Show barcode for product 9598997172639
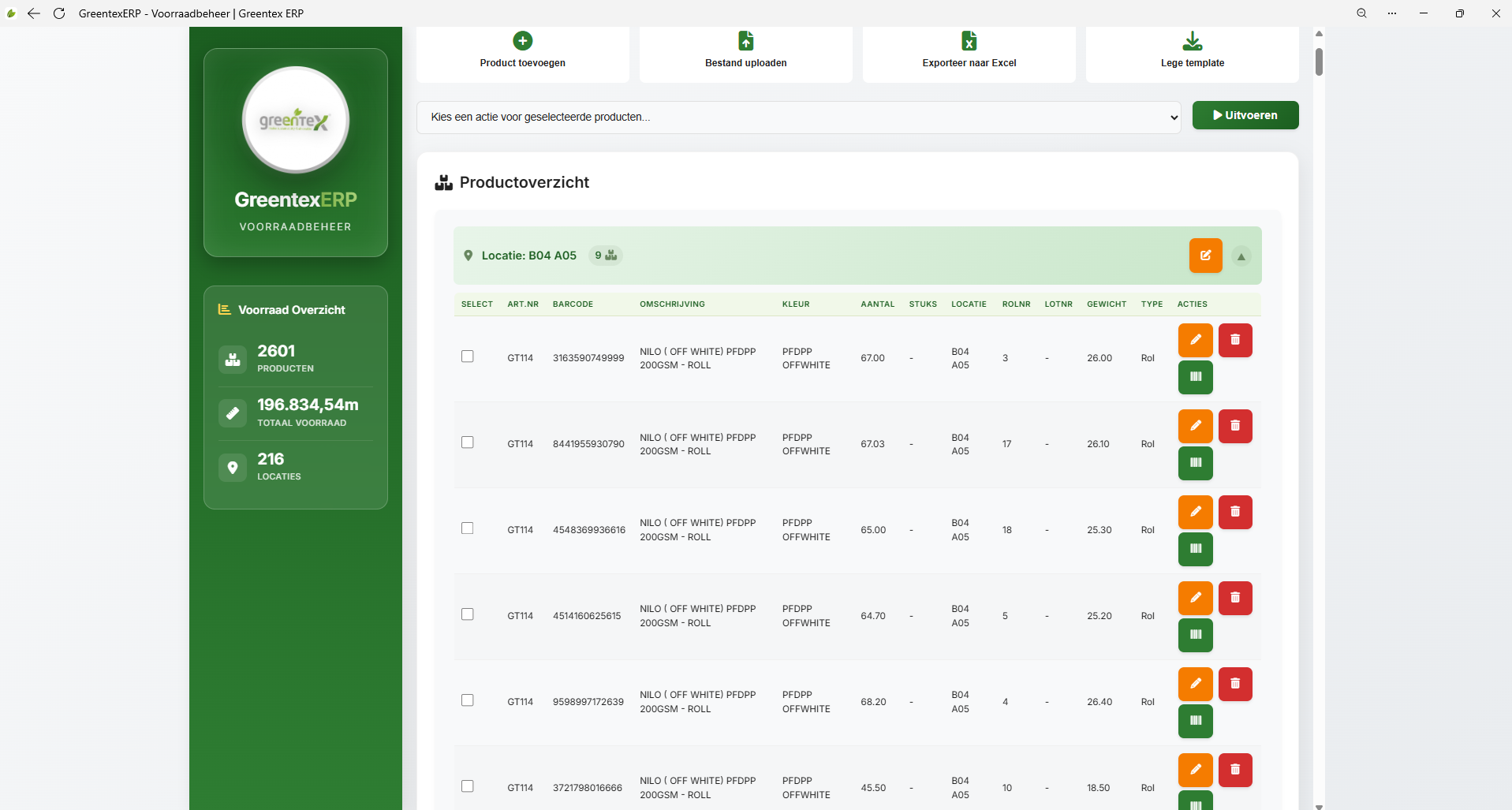The image size is (1512, 810). click(1195, 721)
